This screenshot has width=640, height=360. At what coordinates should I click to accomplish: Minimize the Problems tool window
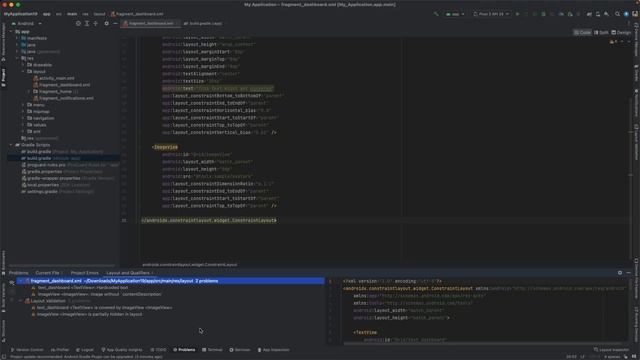pos(629,273)
